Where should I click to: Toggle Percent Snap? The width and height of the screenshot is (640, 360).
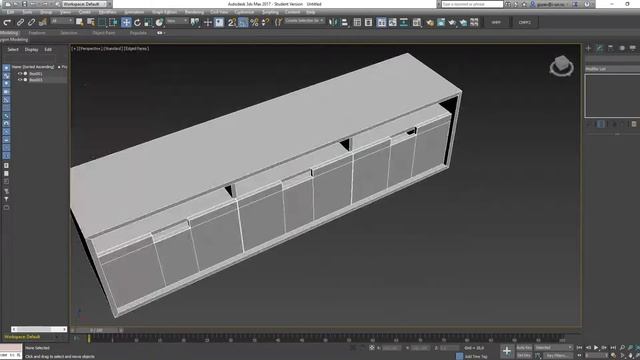coord(254,22)
